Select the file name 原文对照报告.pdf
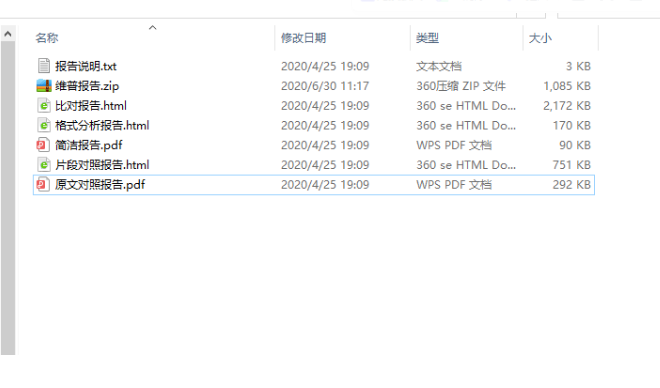Viewport: 660px width, 388px height. tap(100, 185)
